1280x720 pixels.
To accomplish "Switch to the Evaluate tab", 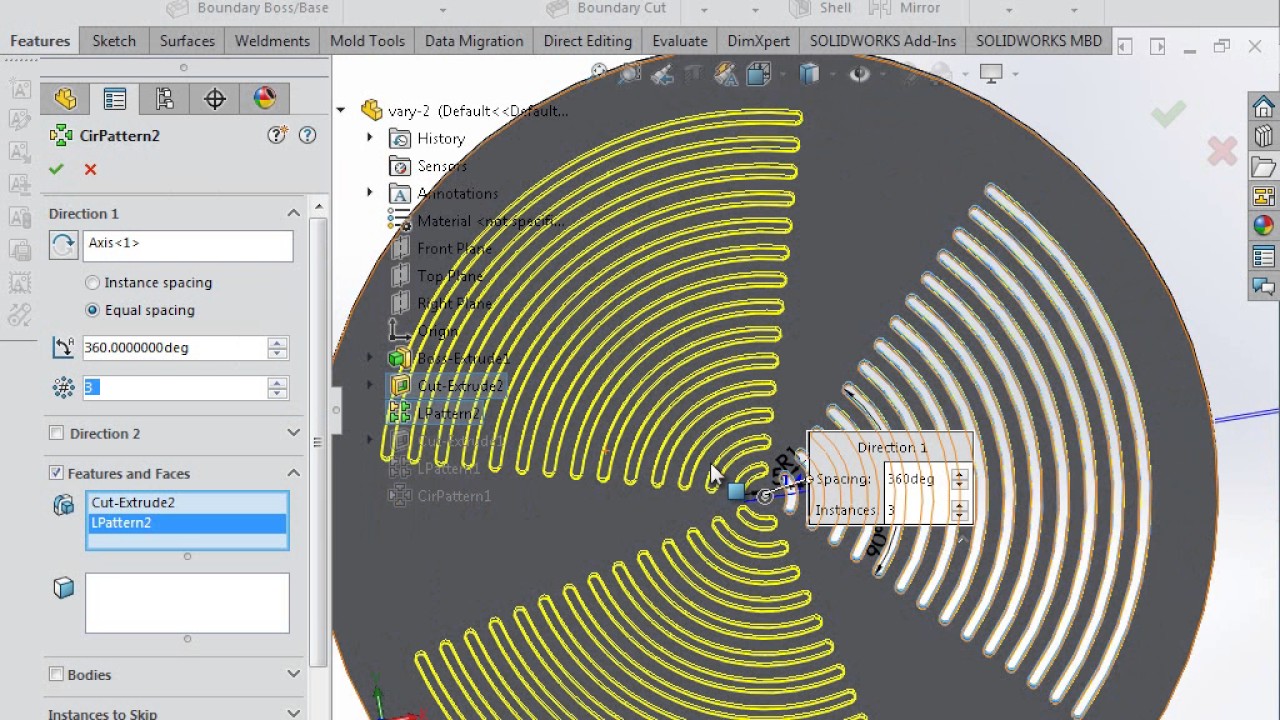I will [x=680, y=41].
